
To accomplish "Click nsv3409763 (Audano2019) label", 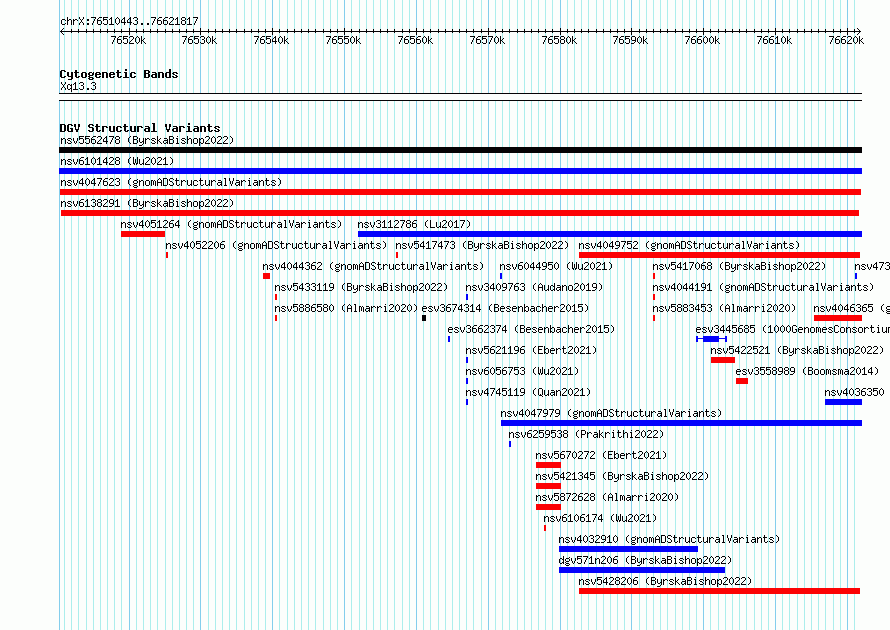I will 534,287.
